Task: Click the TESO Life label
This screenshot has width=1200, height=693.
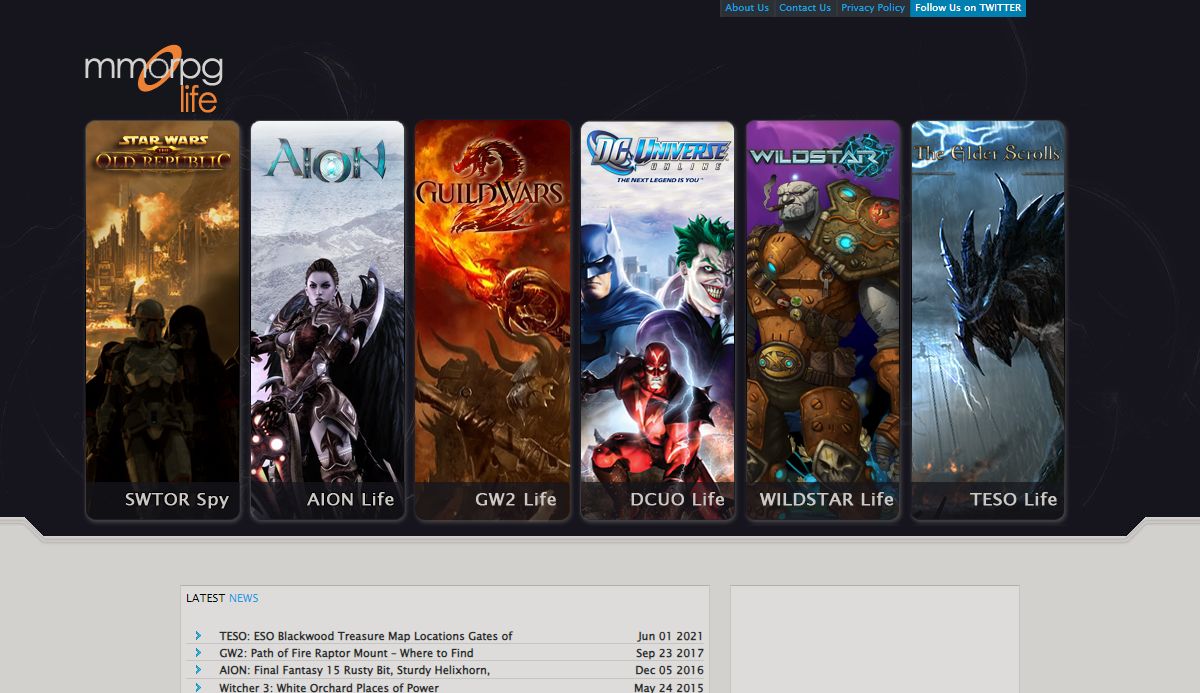Action: click(x=1014, y=499)
